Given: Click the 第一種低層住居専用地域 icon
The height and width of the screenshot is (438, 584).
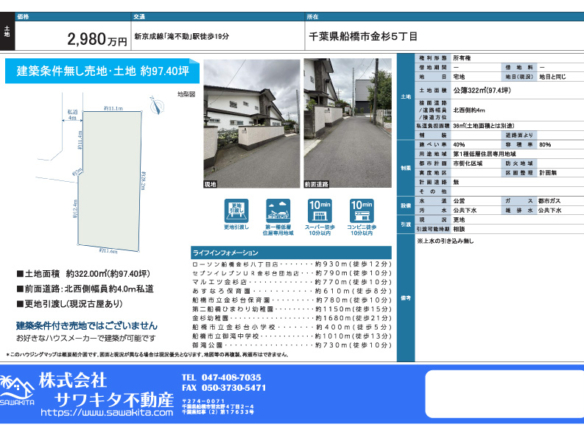Looking at the screenshot, I should [x=278, y=211].
